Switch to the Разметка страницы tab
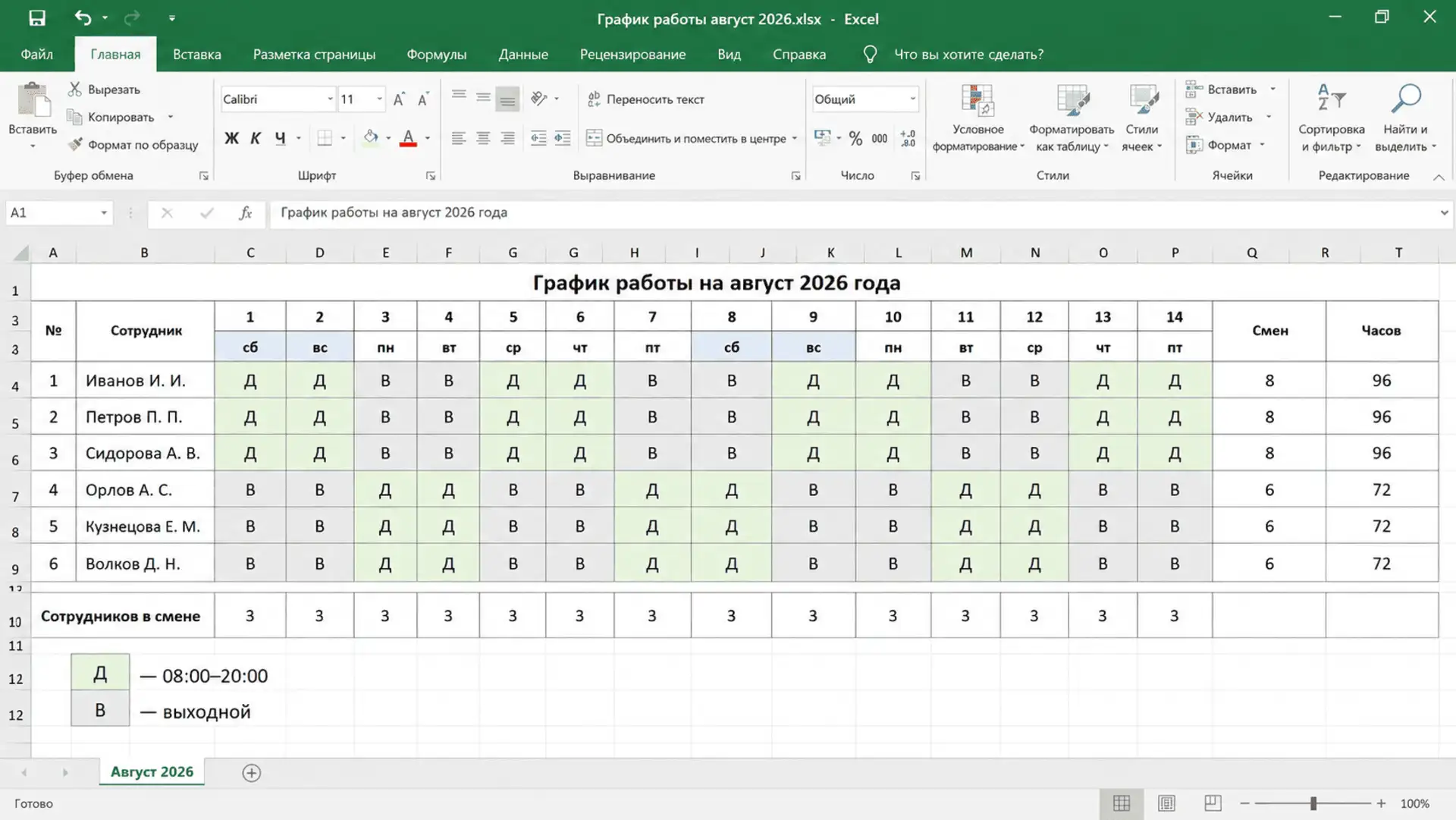This screenshot has width=1456, height=820. coord(314,55)
